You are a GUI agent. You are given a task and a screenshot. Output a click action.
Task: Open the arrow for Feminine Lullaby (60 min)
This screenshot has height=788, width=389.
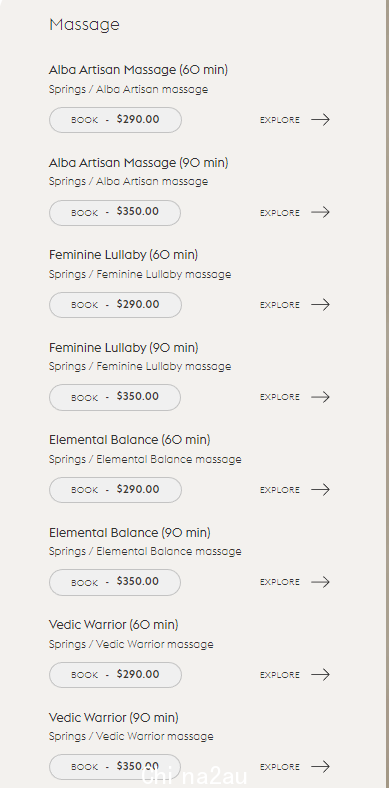(320, 305)
